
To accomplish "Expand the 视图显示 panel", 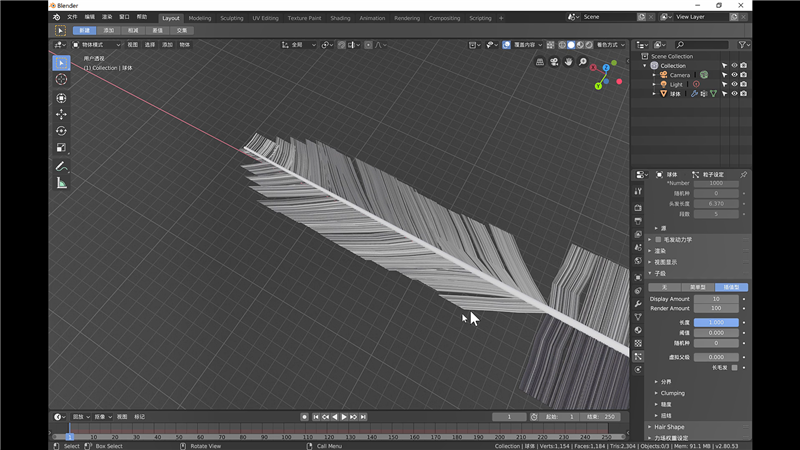I will click(x=665, y=262).
